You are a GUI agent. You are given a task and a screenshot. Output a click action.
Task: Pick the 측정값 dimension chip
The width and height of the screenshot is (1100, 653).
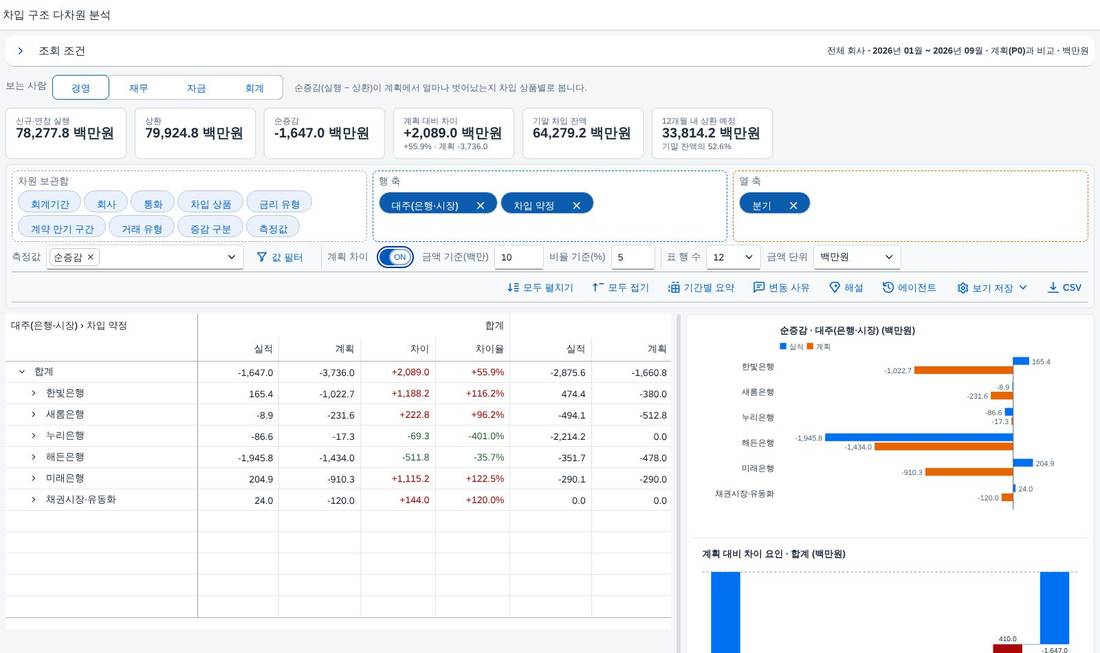point(273,229)
